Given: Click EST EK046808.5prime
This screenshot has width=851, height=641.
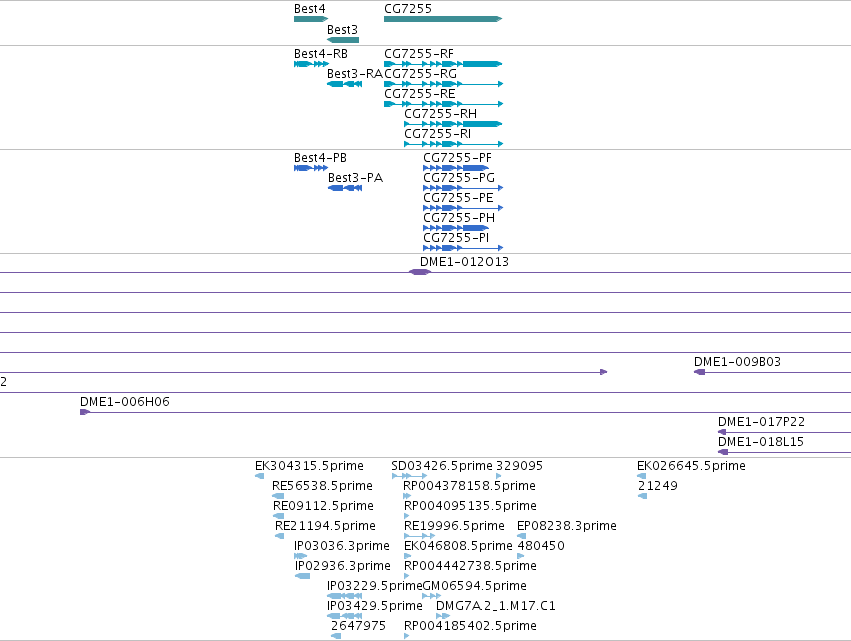Looking at the screenshot, I should (x=459, y=546).
